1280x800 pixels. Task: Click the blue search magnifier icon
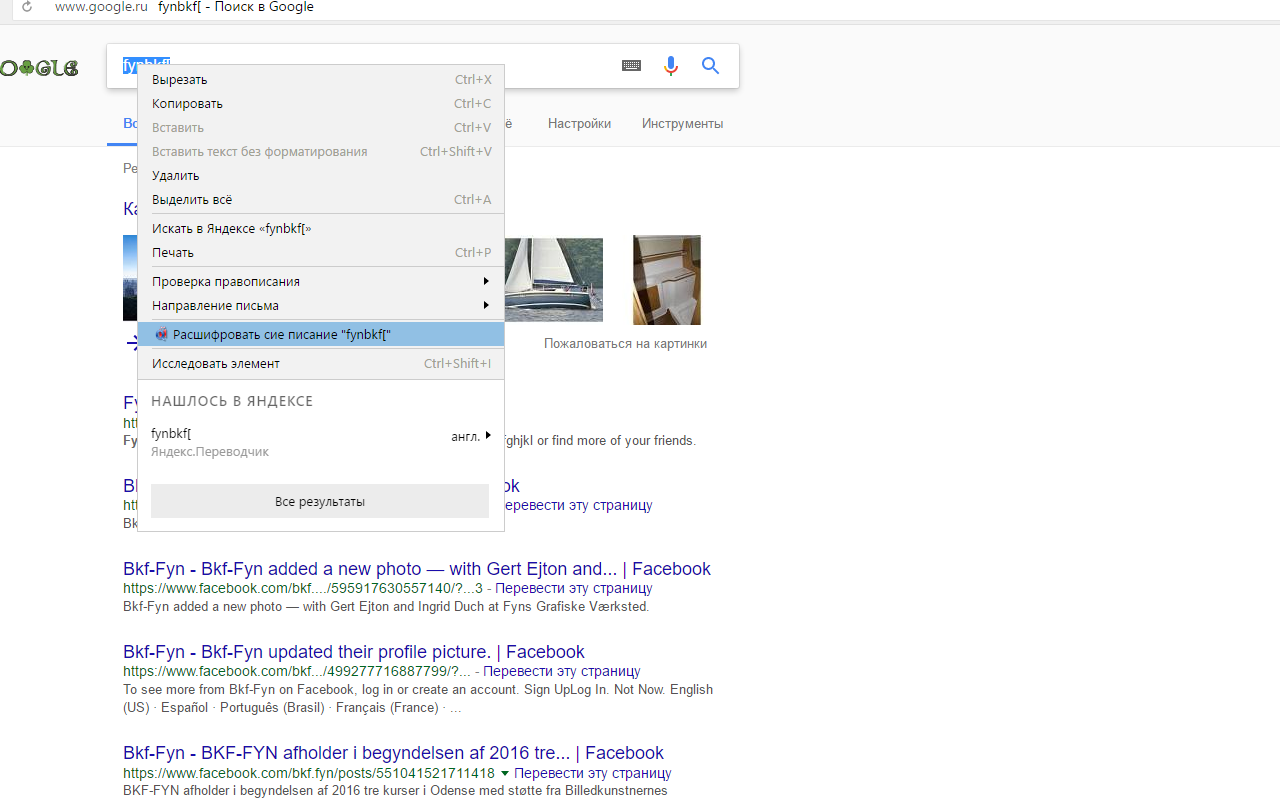coord(711,66)
